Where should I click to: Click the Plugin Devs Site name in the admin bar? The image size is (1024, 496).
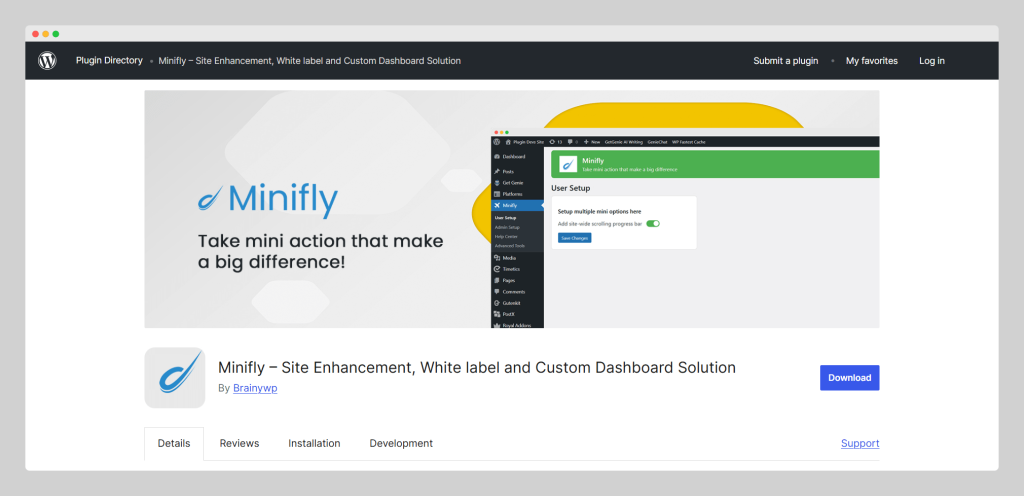pos(528,142)
